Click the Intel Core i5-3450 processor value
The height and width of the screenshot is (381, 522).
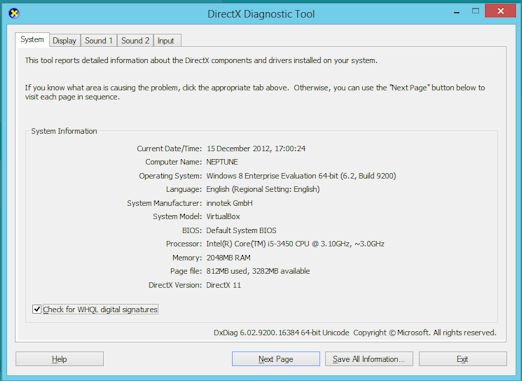point(295,244)
